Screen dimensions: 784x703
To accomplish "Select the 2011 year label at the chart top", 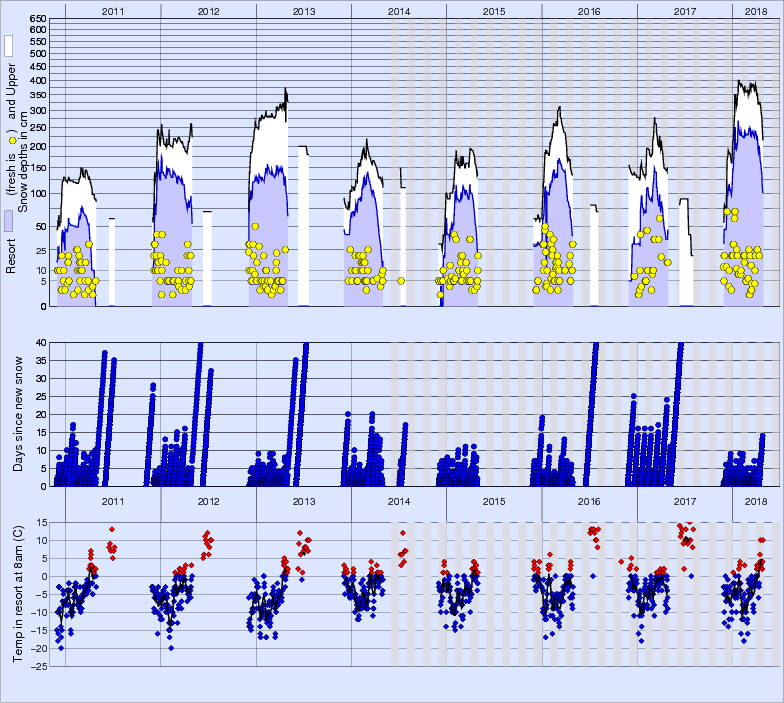I will coord(112,10).
